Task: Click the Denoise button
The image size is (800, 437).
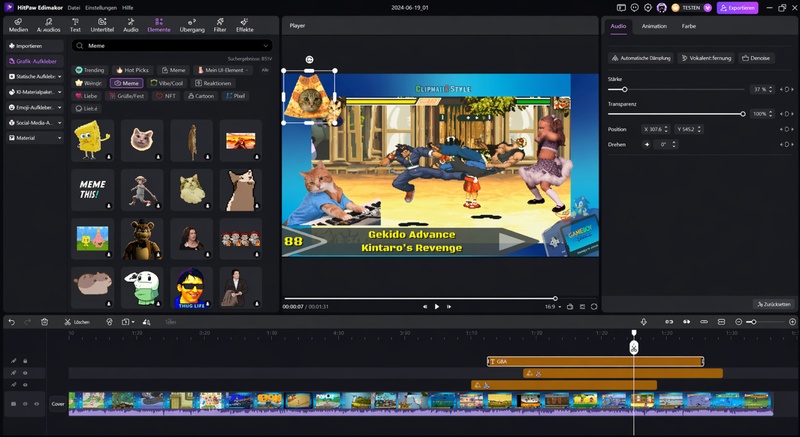Action: tap(756, 58)
